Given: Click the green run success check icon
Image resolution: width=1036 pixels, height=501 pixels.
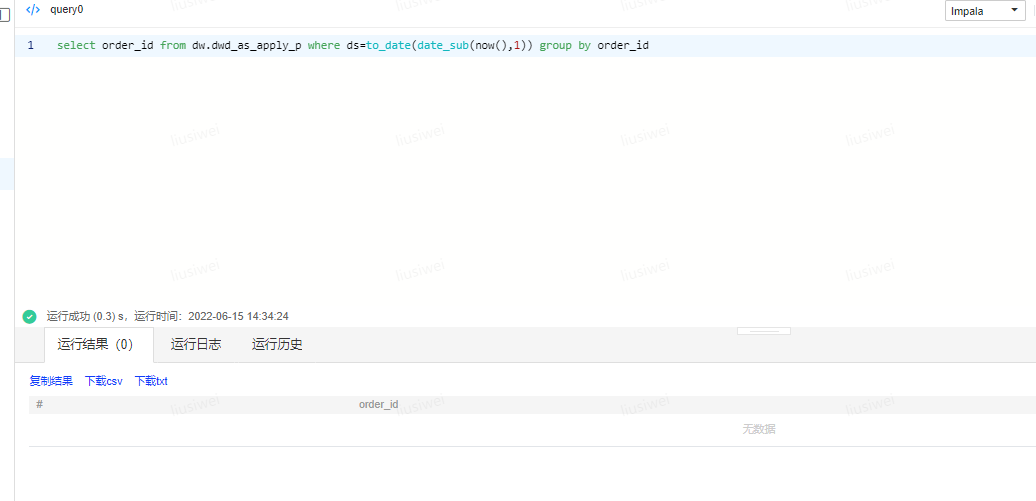Looking at the screenshot, I should 29,317.
